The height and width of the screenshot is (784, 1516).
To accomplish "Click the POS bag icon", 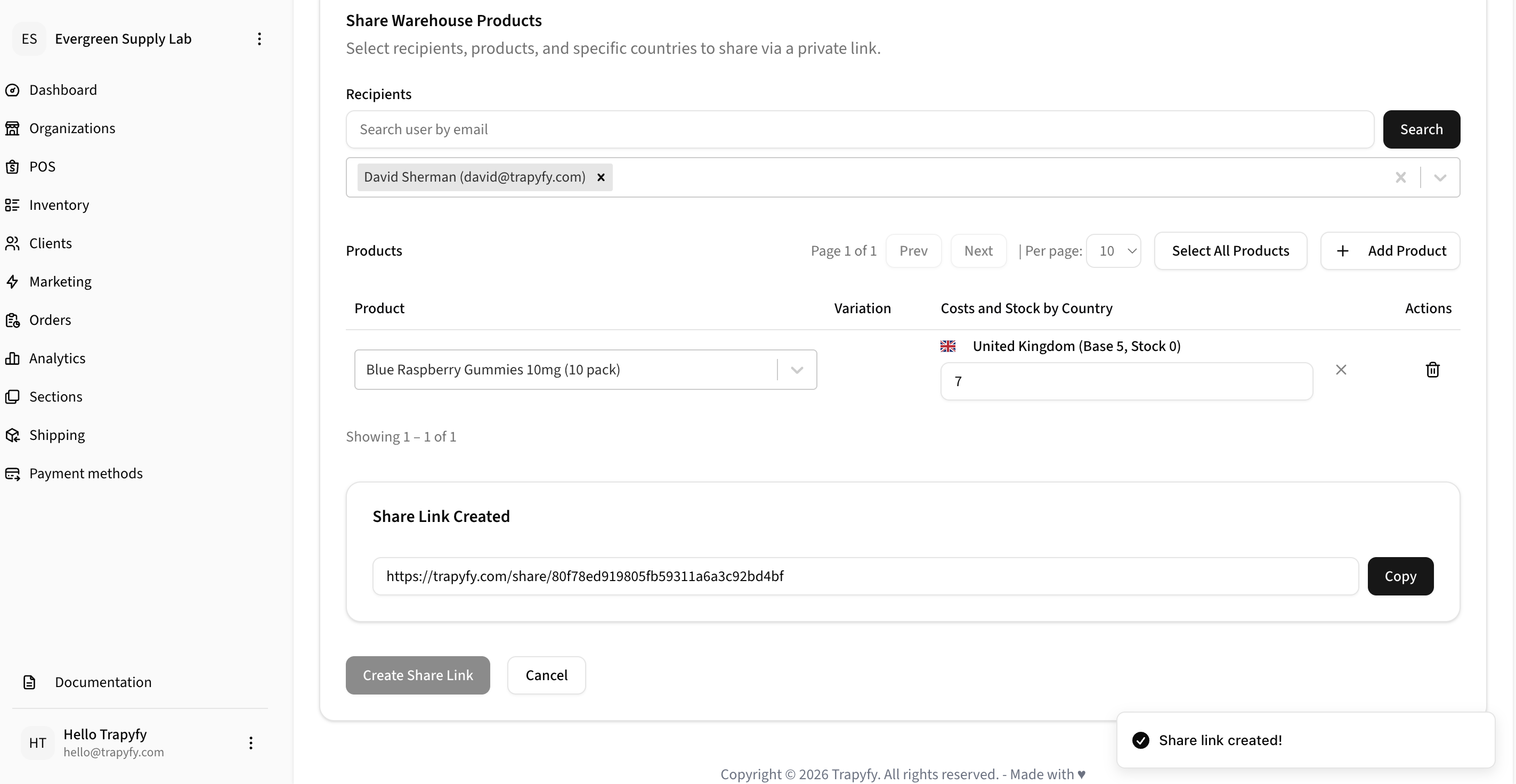I will 12,167.
